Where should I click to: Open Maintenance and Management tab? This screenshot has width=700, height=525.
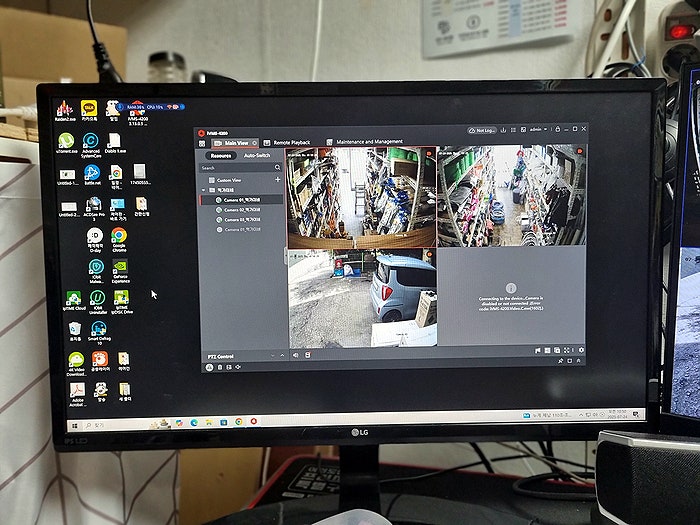[x=364, y=142]
